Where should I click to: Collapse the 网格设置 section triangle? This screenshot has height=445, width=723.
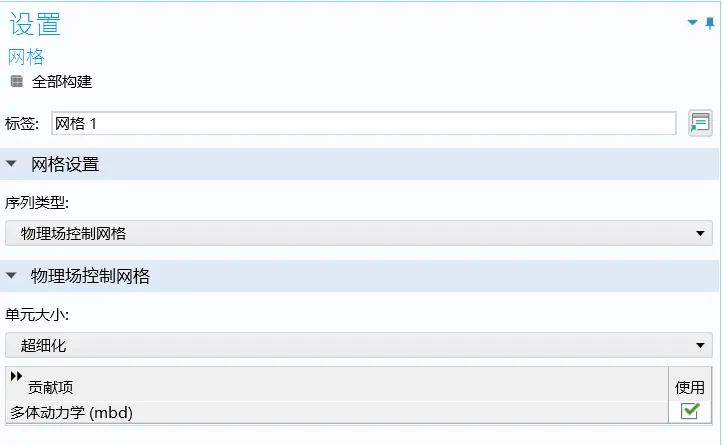point(12,163)
